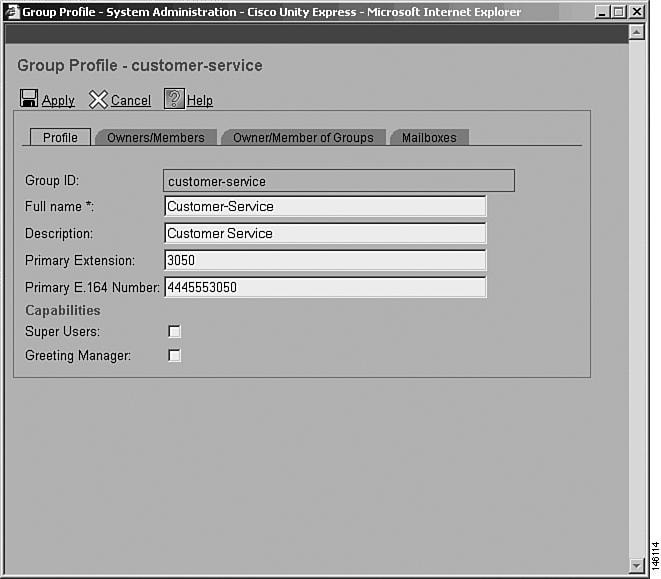This screenshot has height=579, width=661.
Task: Click the Primary E.164 Number field
Action: [325, 288]
